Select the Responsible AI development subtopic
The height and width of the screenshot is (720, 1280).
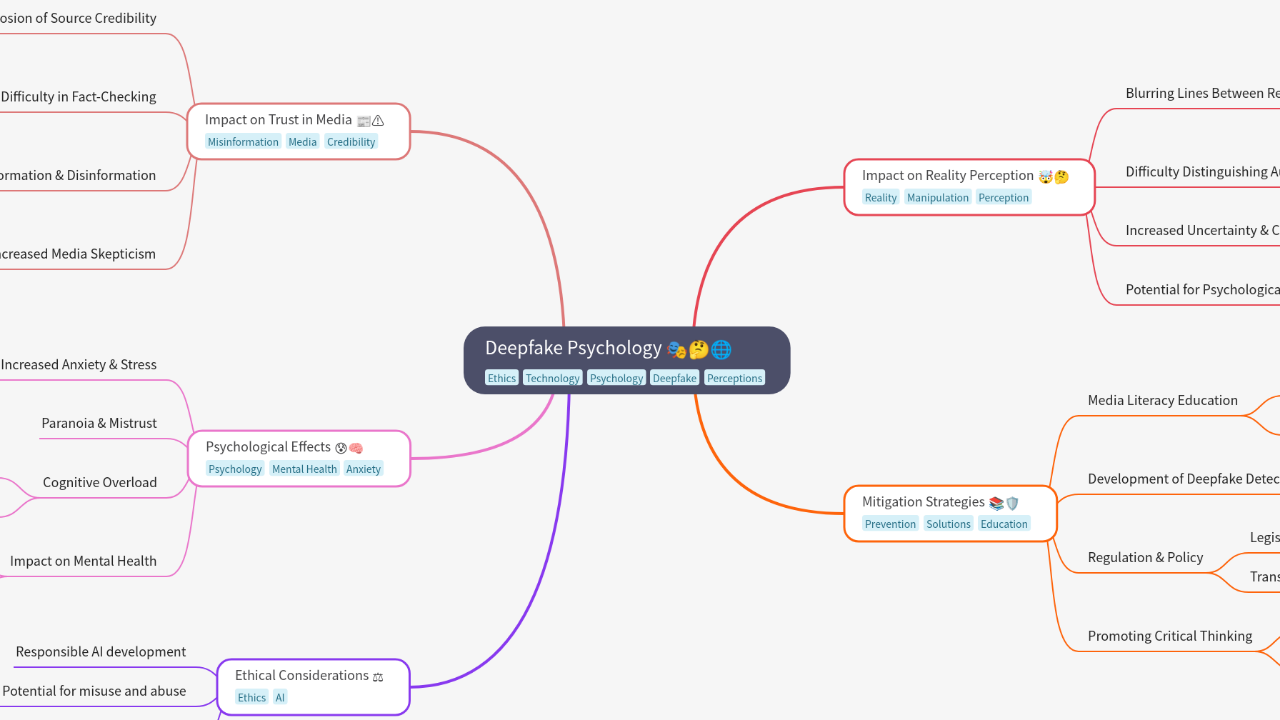click(101, 652)
